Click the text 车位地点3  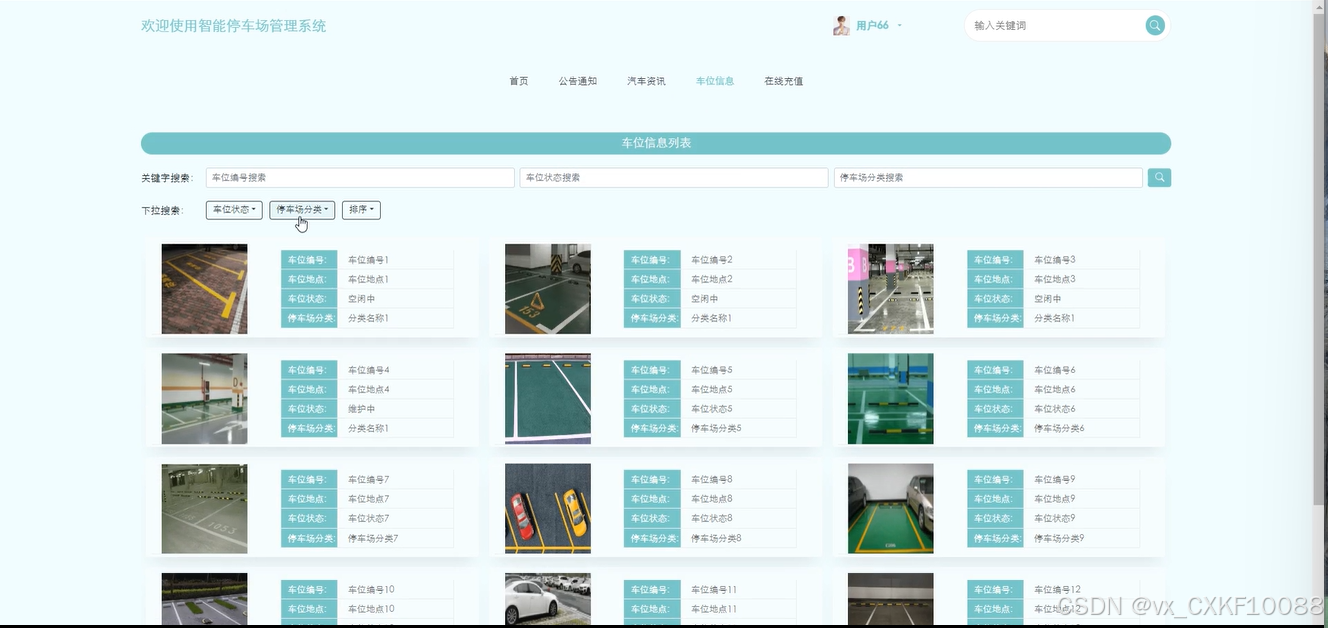point(1055,279)
